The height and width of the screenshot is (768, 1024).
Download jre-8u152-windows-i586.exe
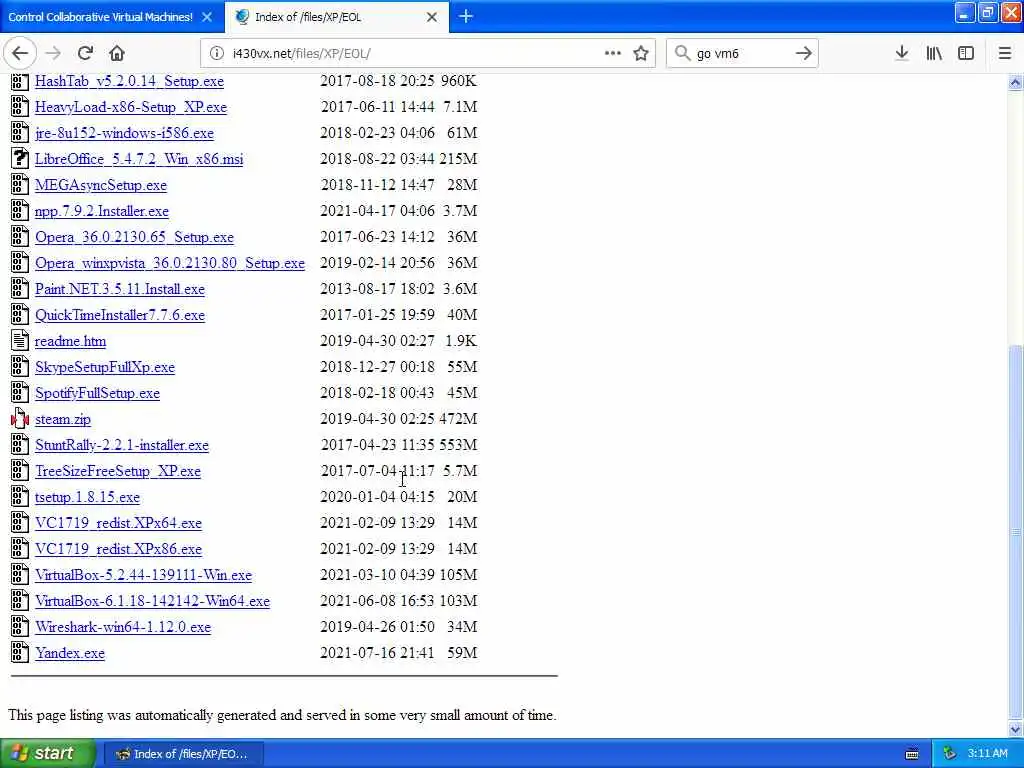(x=124, y=133)
